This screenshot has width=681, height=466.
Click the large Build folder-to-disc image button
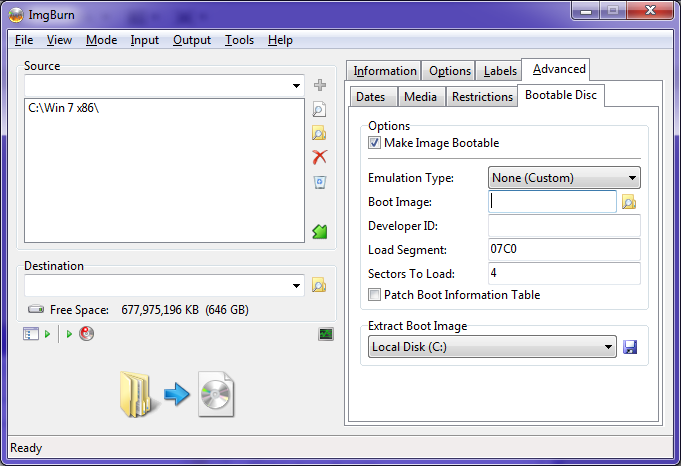177,394
